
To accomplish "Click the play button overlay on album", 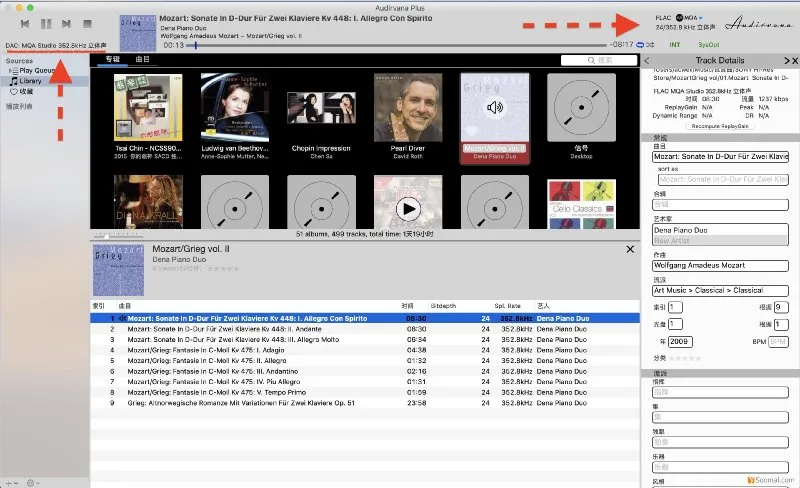I will [408, 209].
